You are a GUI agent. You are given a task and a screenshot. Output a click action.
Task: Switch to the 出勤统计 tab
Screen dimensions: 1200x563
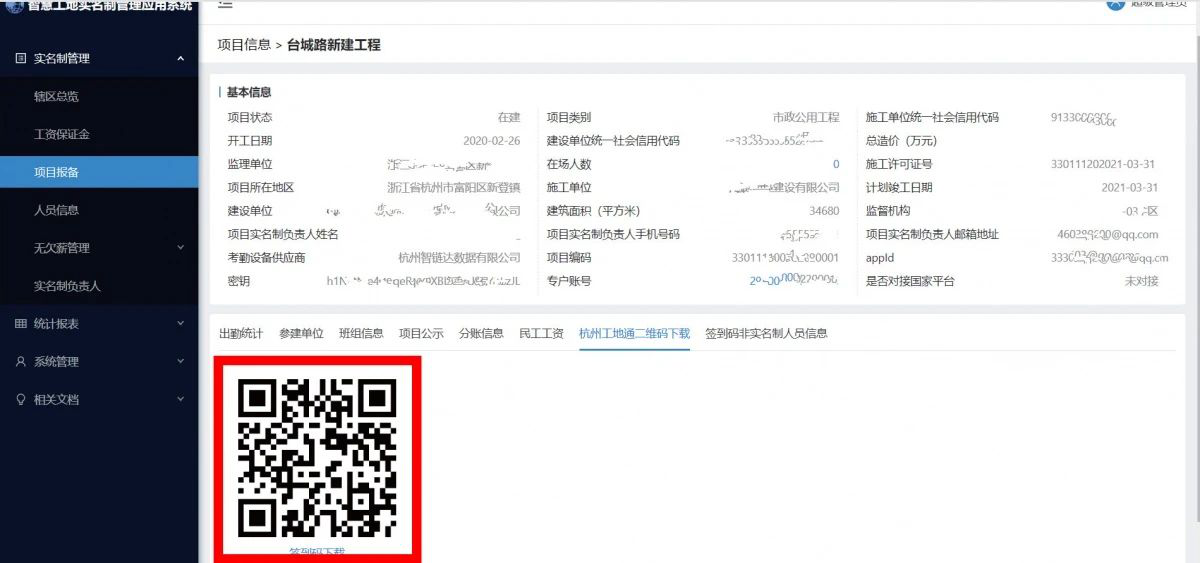[x=241, y=334]
